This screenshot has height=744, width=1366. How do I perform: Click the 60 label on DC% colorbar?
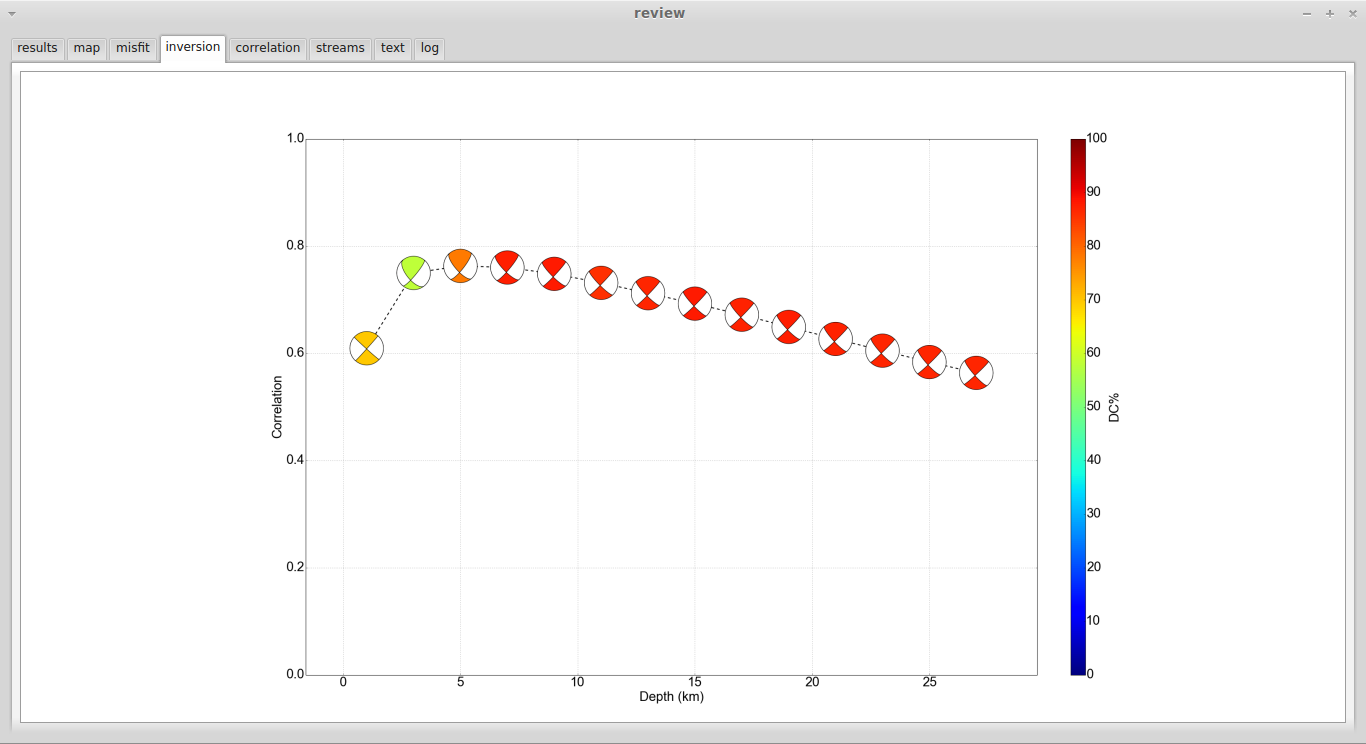pos(1095,353)
